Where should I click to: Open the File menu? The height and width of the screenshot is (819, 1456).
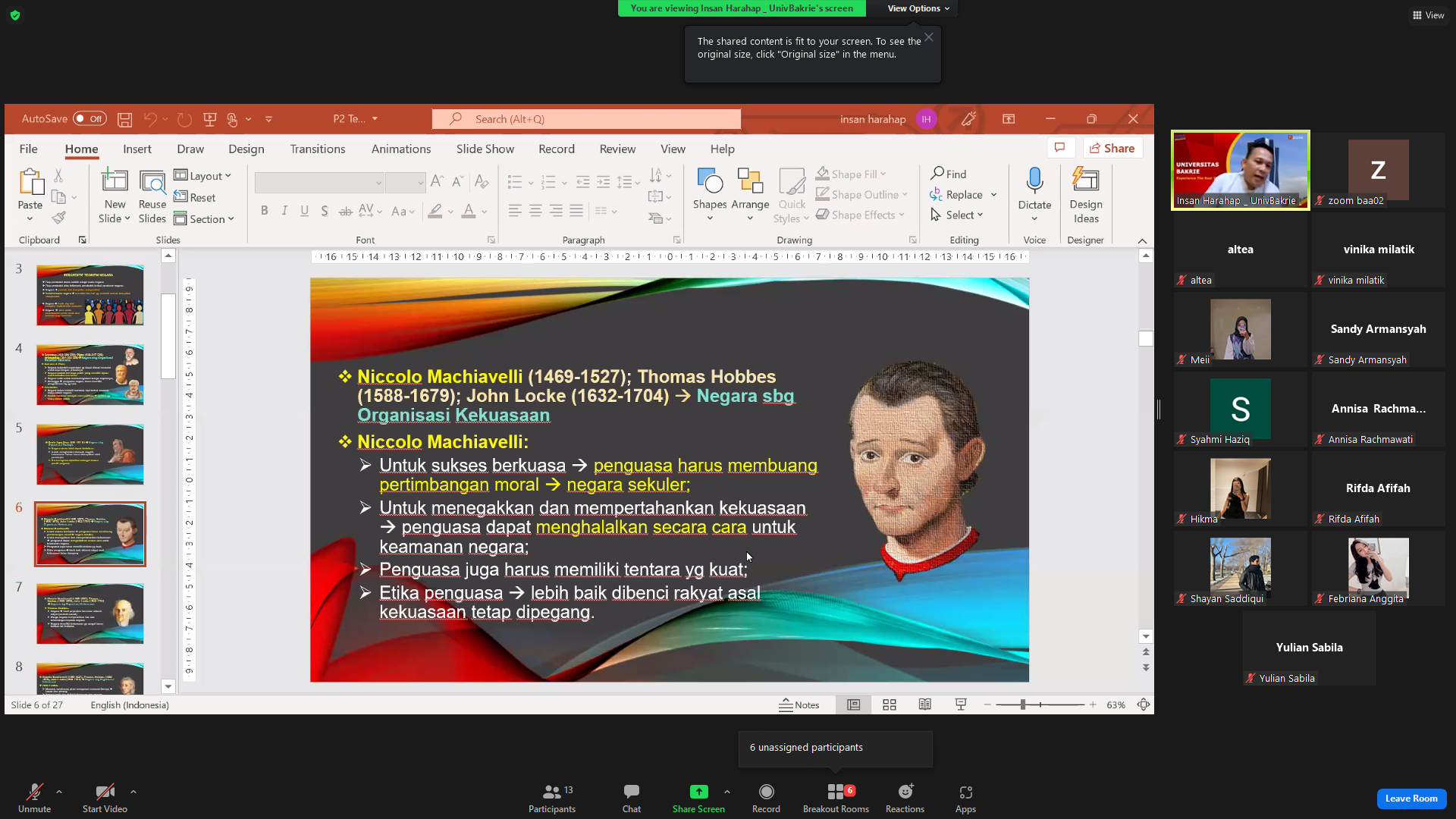coord(29,149)
